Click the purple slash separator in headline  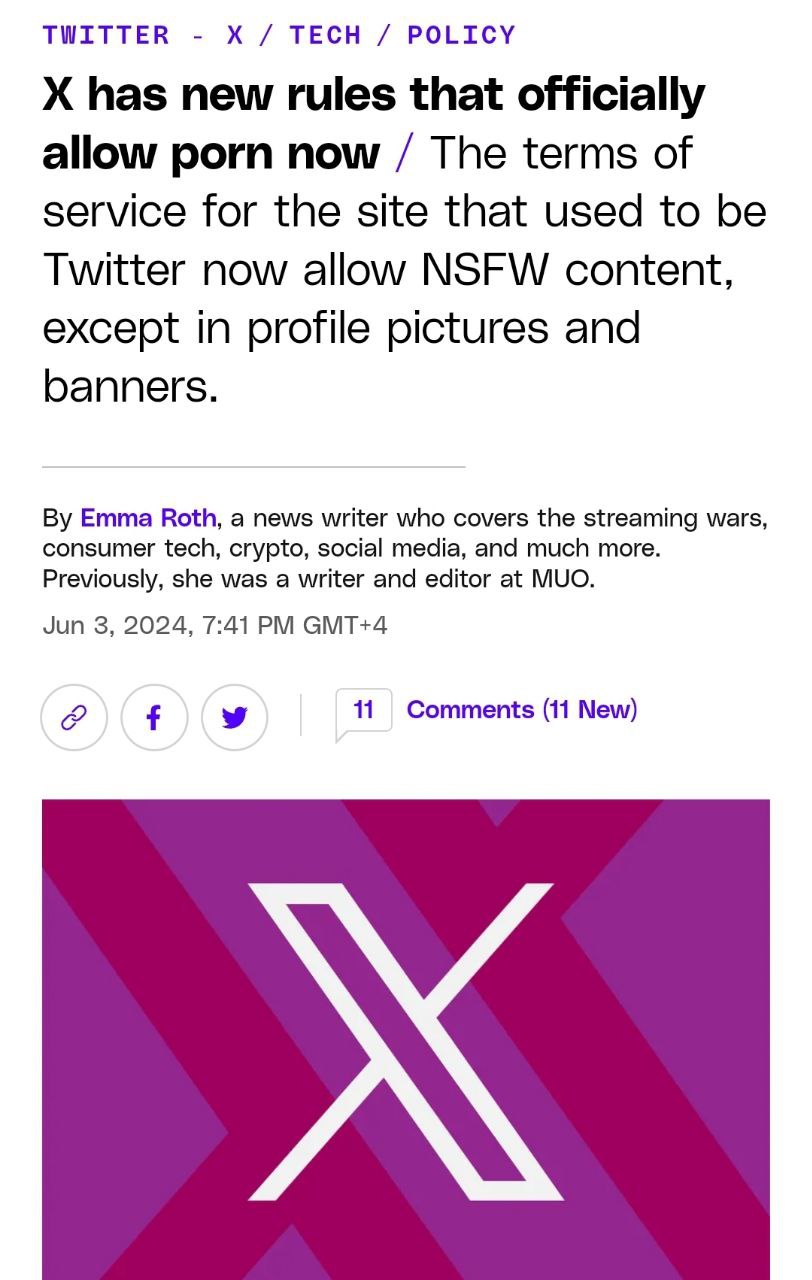click(403, 154)
